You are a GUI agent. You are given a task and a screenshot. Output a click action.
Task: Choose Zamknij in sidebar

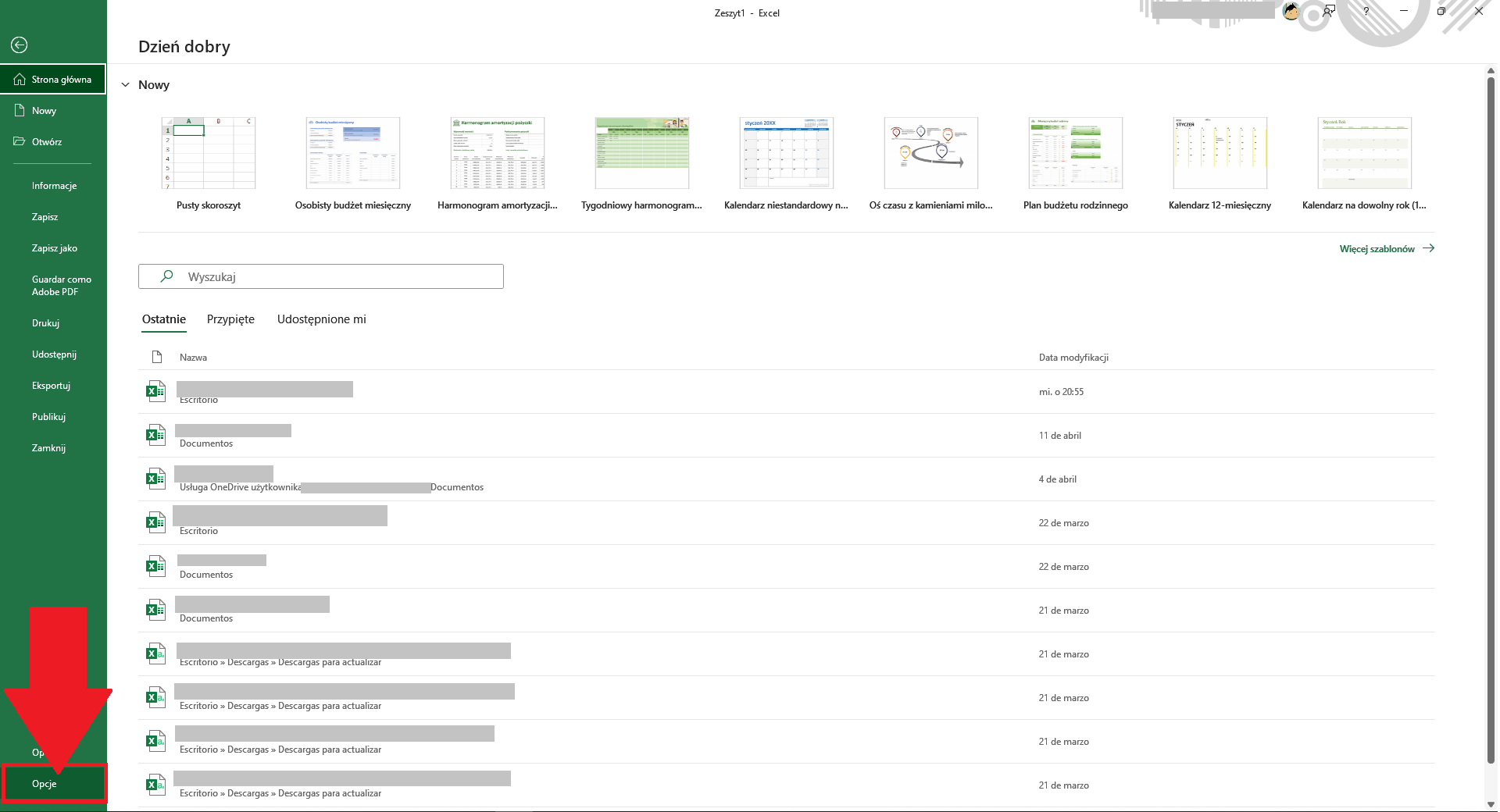pos(53,448)
